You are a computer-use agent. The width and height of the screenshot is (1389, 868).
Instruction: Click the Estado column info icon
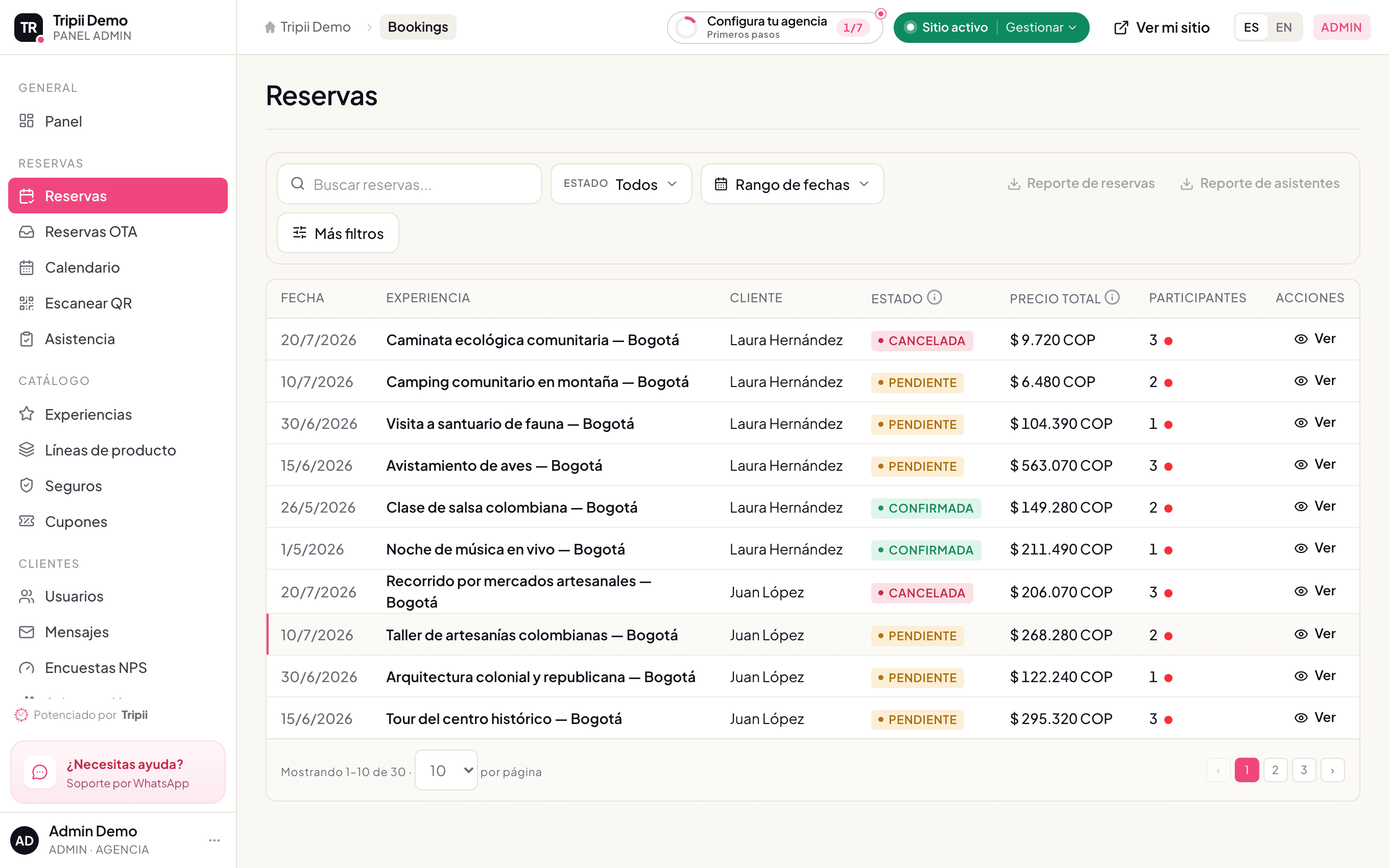[x=935, y=297]
